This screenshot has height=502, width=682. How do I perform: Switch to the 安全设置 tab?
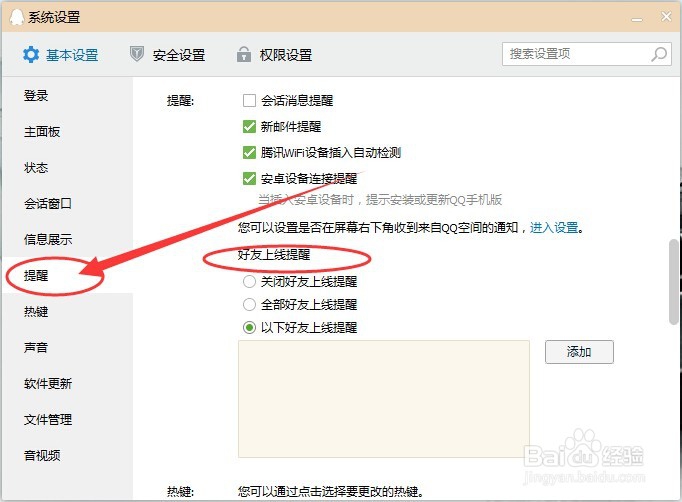tap(167, 55)
